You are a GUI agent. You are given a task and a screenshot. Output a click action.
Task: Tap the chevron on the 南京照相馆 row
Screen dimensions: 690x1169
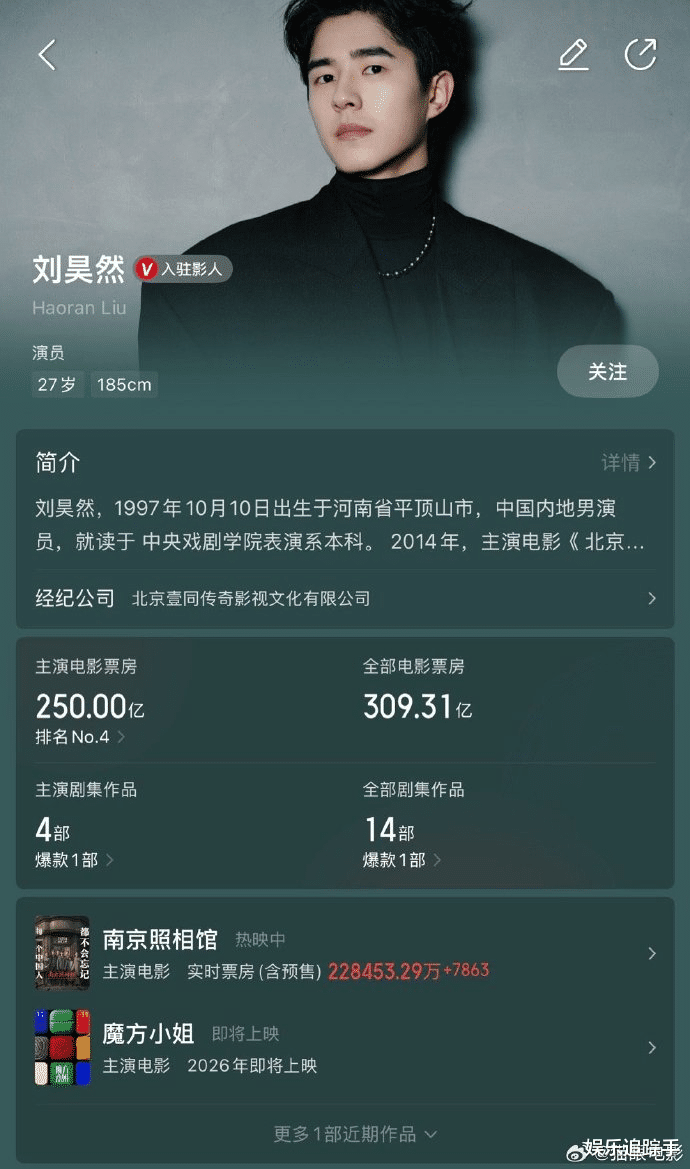click(x=652, y=954)
